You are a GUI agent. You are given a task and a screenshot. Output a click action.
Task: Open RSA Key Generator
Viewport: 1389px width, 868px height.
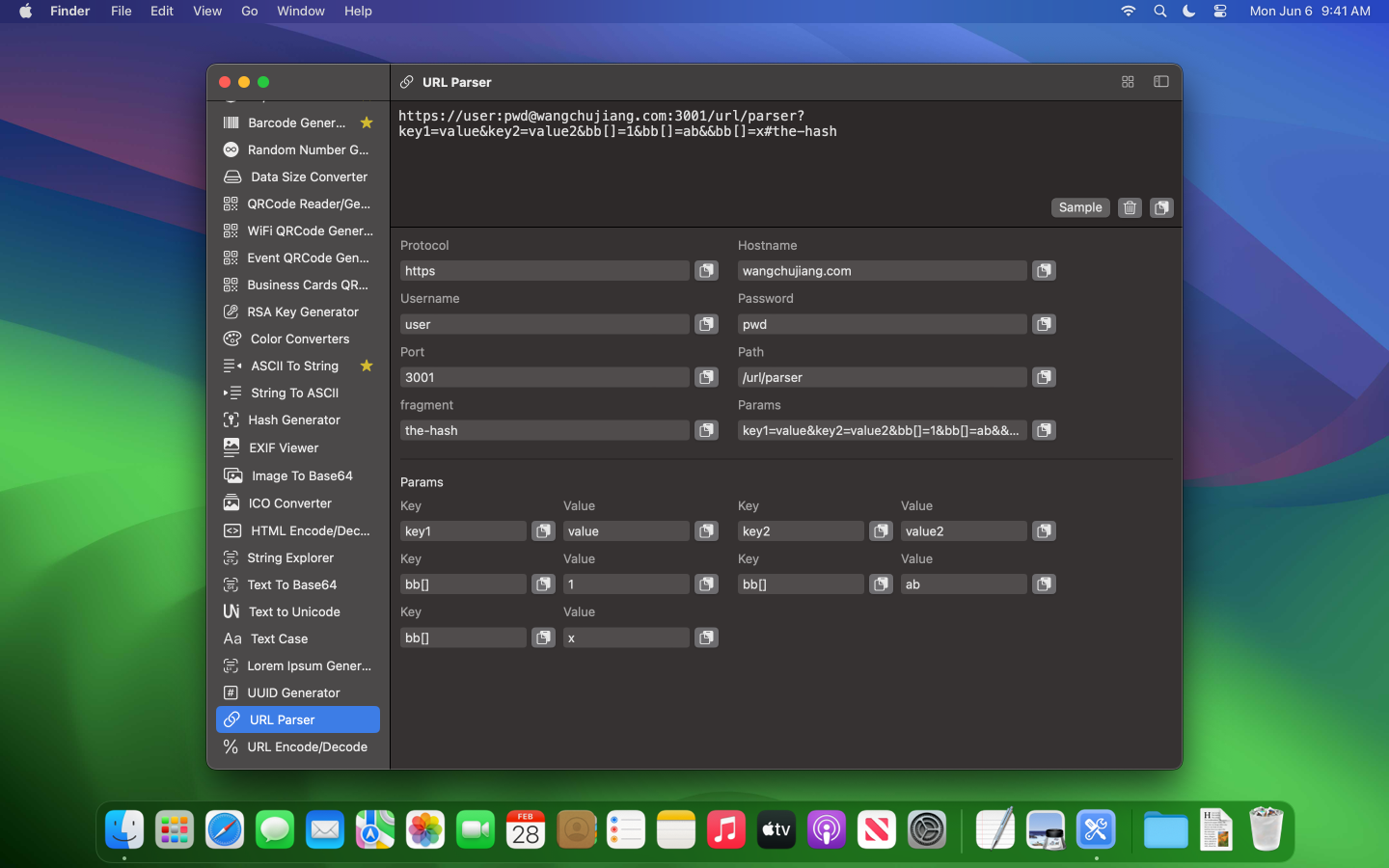coord(298,312)
